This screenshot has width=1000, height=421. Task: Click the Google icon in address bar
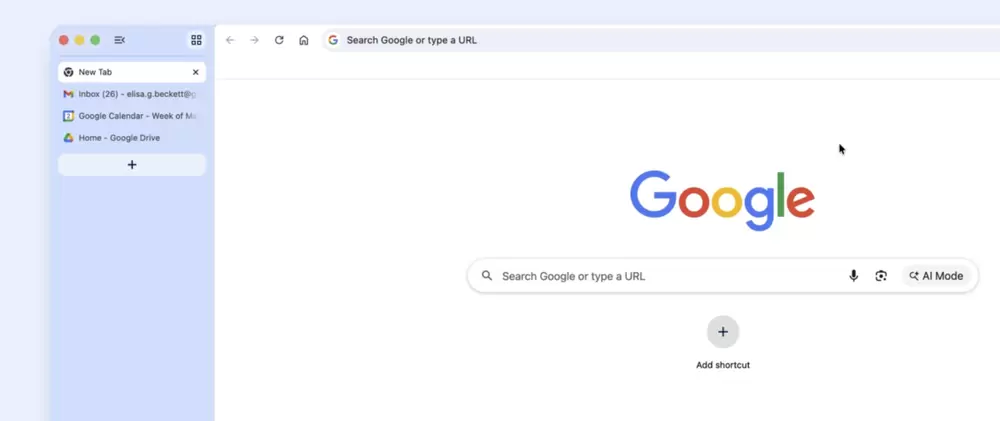pyautogui.click(x=333, y=40)
